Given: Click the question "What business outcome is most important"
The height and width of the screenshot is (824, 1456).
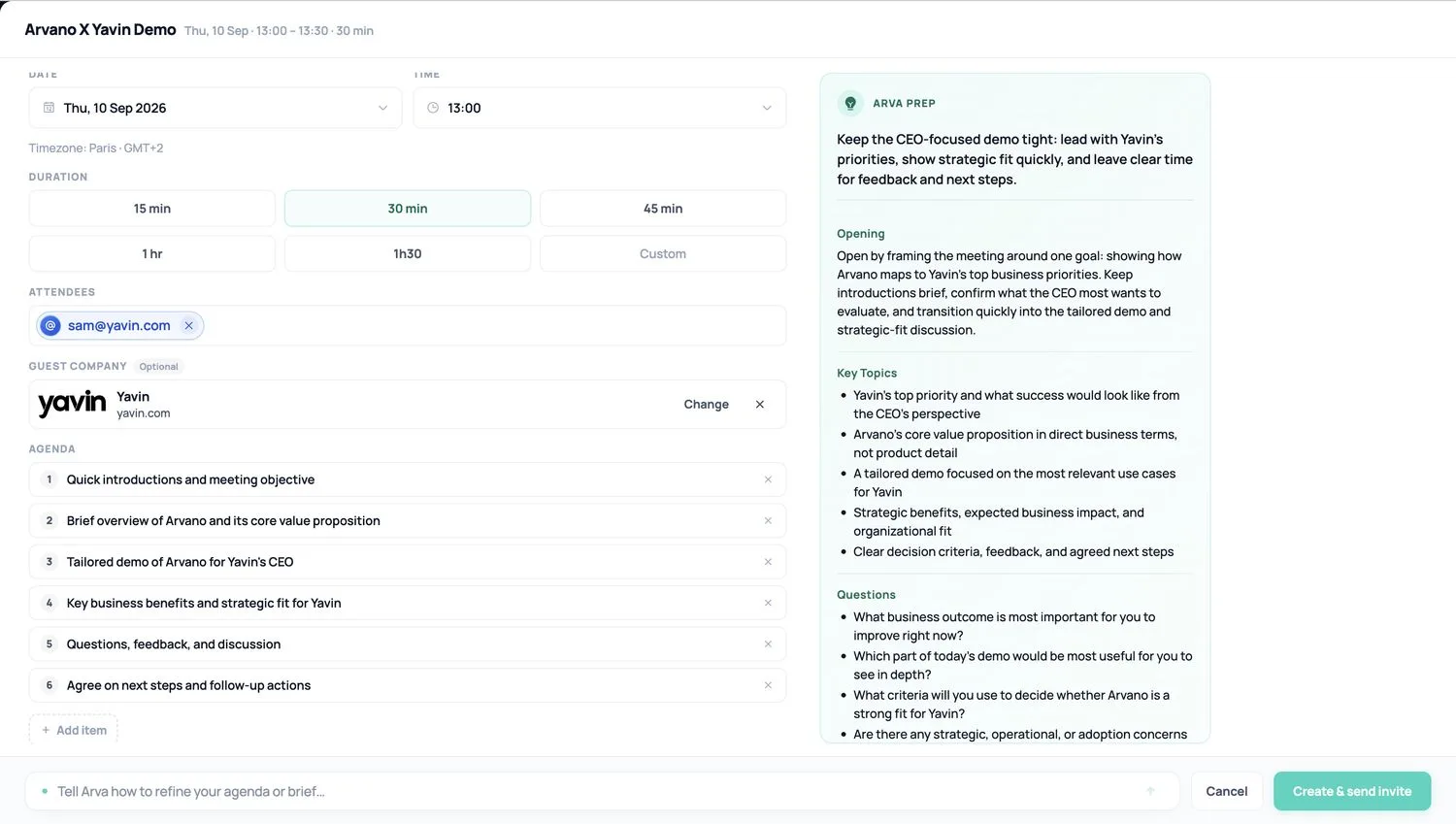Looking at the screenshot, I should click(1005, 626).
